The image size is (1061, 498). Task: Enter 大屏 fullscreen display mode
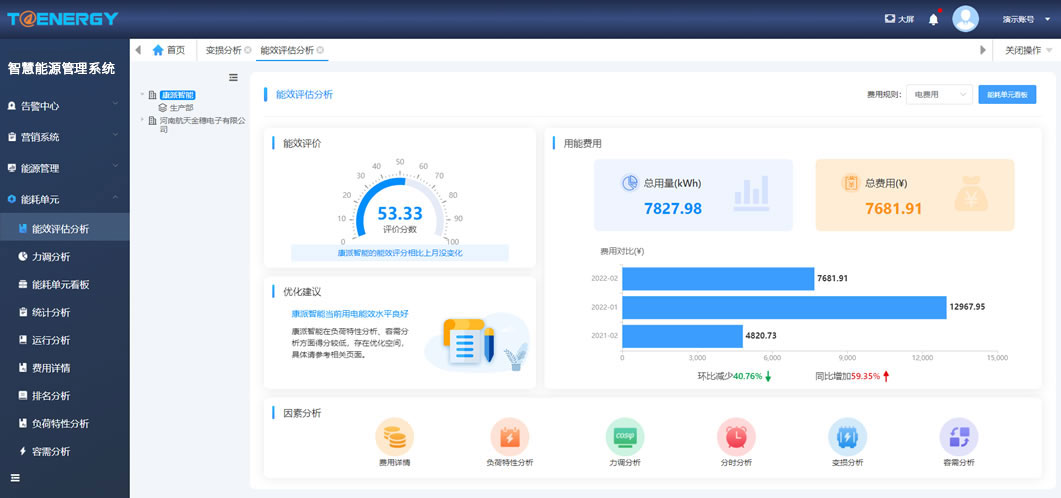899,19
